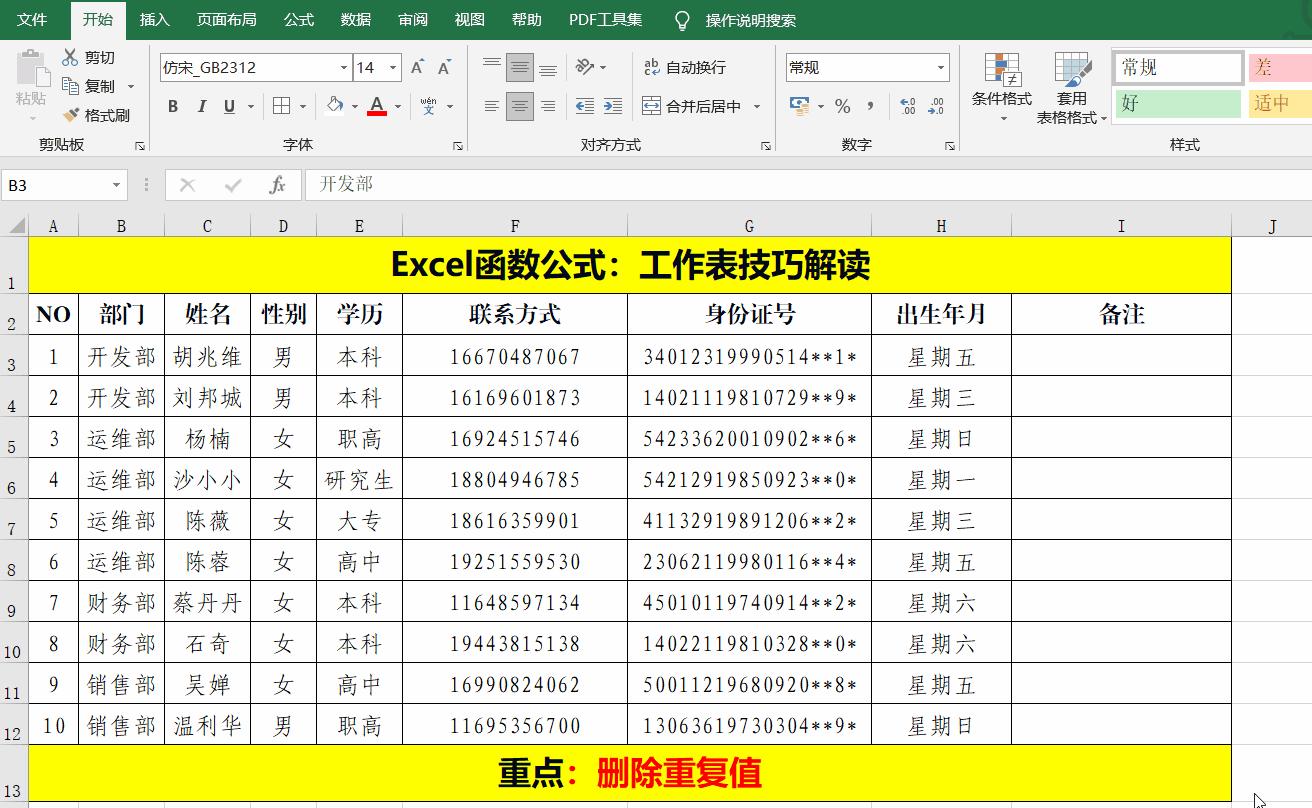Toggle Bold formatting
Image resolution: width=1312 pixels, height=808 pixels.
pyautogui.click(x=171, y=106)
